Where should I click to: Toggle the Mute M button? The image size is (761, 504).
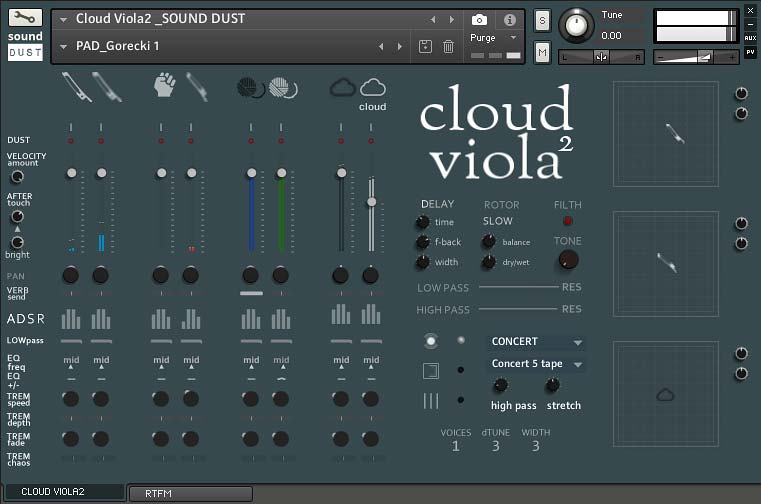click(x=542, y=51)
